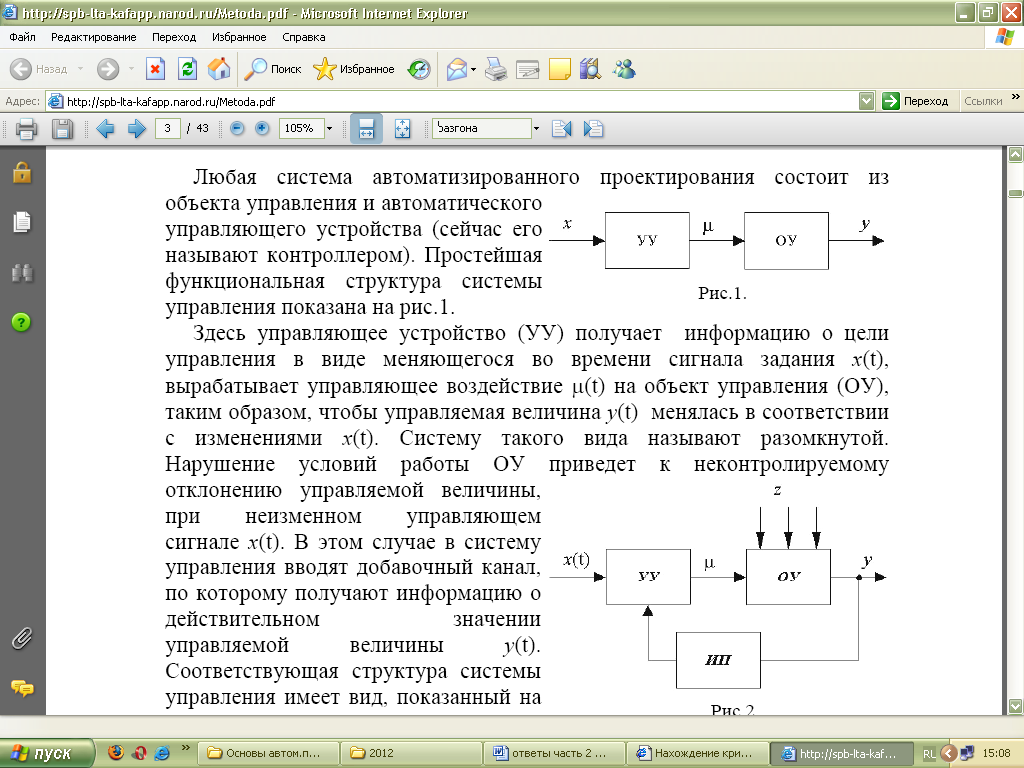Zoom in with the plus button
The image size is (1024, 768).
coord(262,128)
